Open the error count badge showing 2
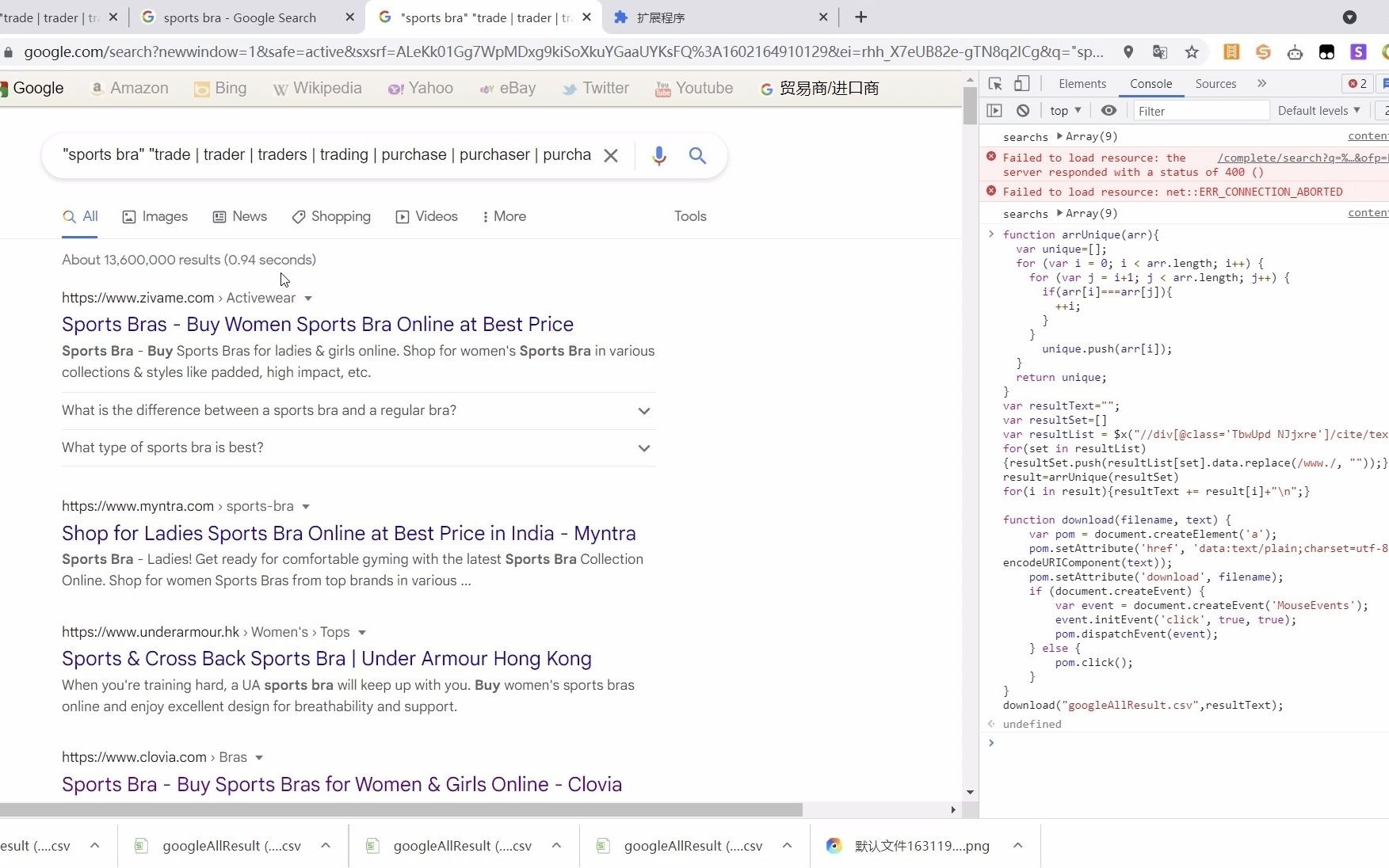 coord(1357,83)
